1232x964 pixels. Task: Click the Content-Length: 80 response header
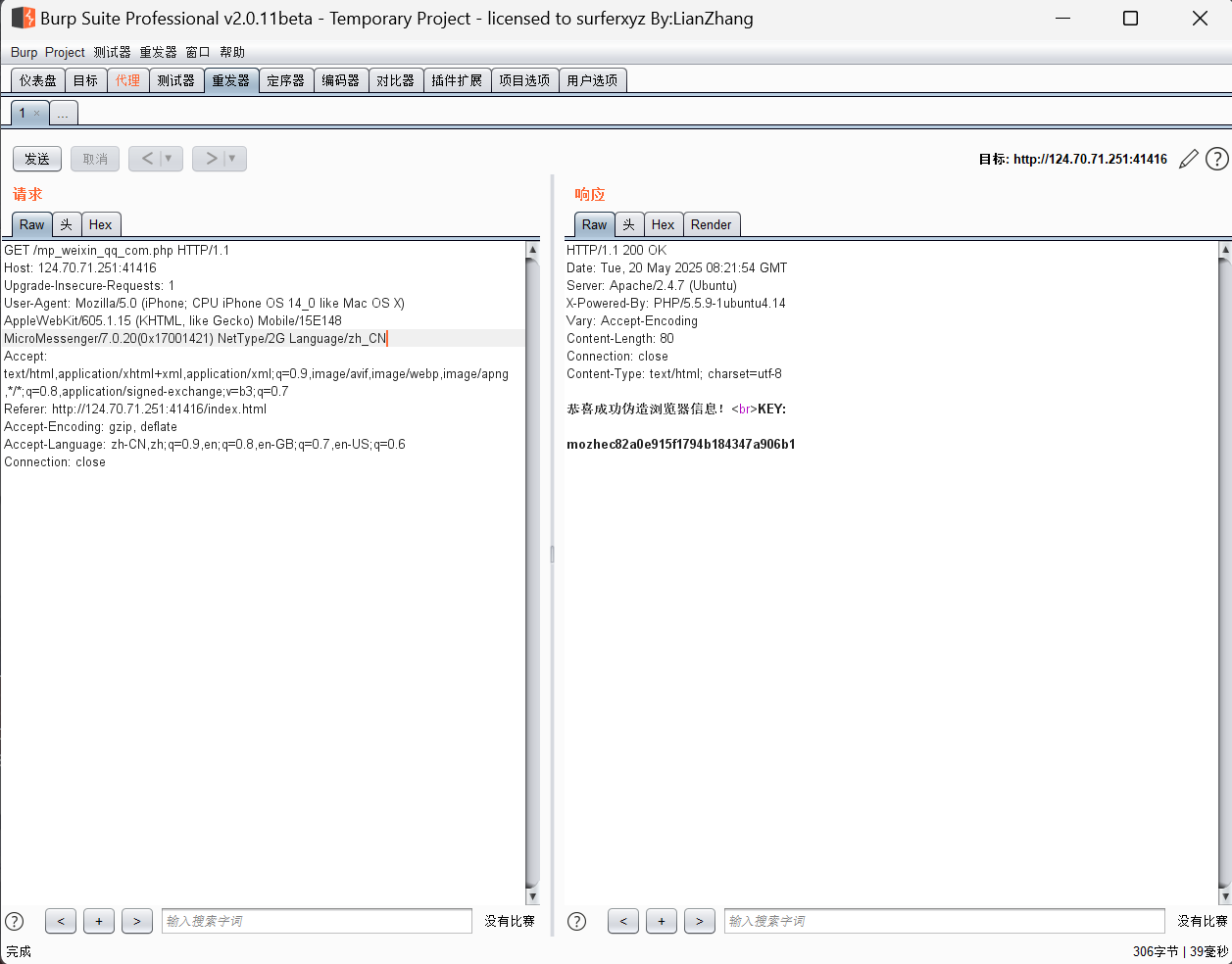620,338
